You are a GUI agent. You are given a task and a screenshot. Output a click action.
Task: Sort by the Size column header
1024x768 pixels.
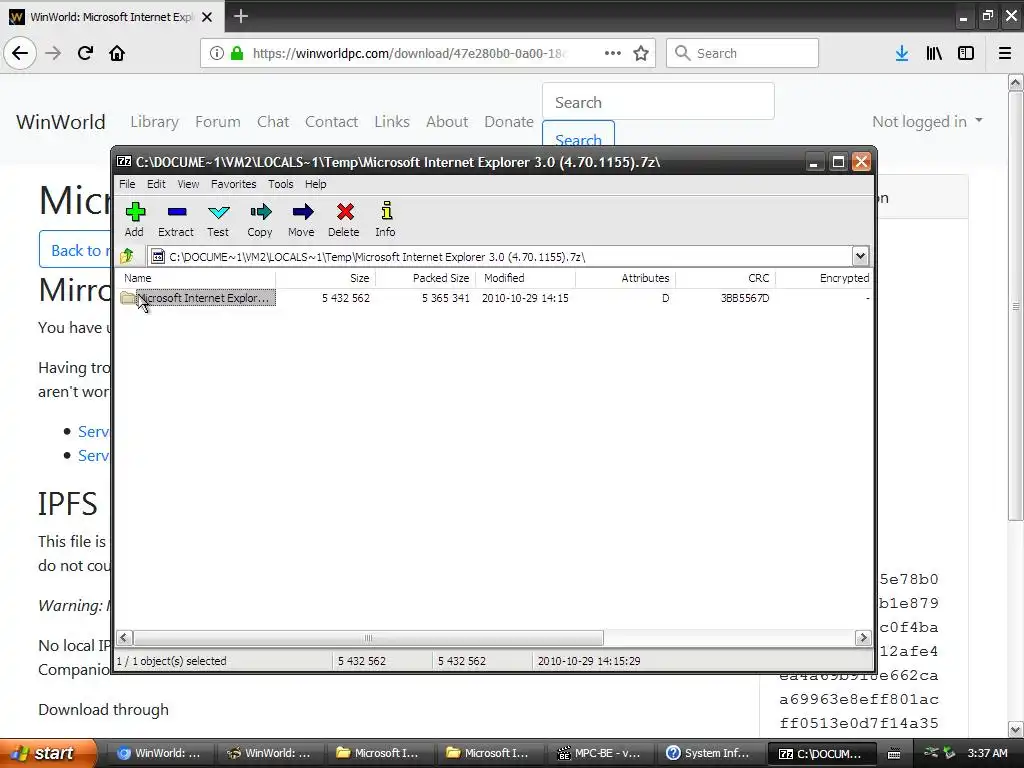tap(325, 278)
